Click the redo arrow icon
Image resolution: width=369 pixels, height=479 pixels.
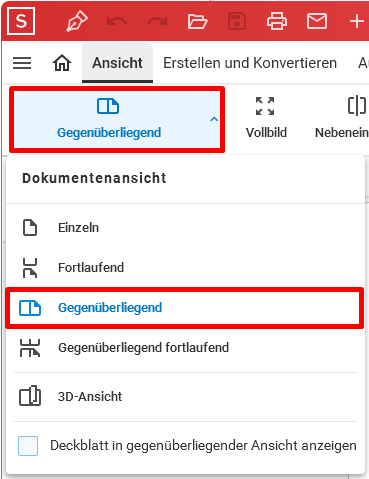click(x=157, y=22)
